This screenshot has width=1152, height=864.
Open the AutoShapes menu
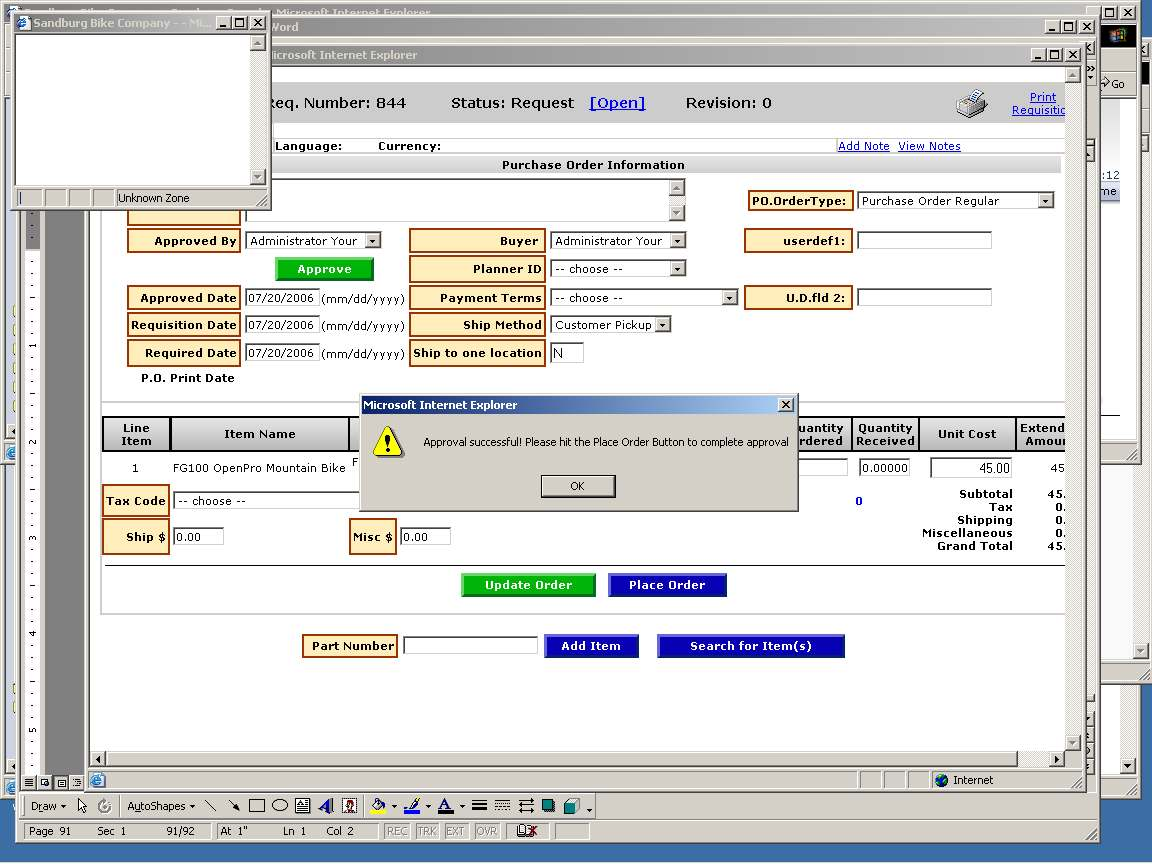[160, 806]
